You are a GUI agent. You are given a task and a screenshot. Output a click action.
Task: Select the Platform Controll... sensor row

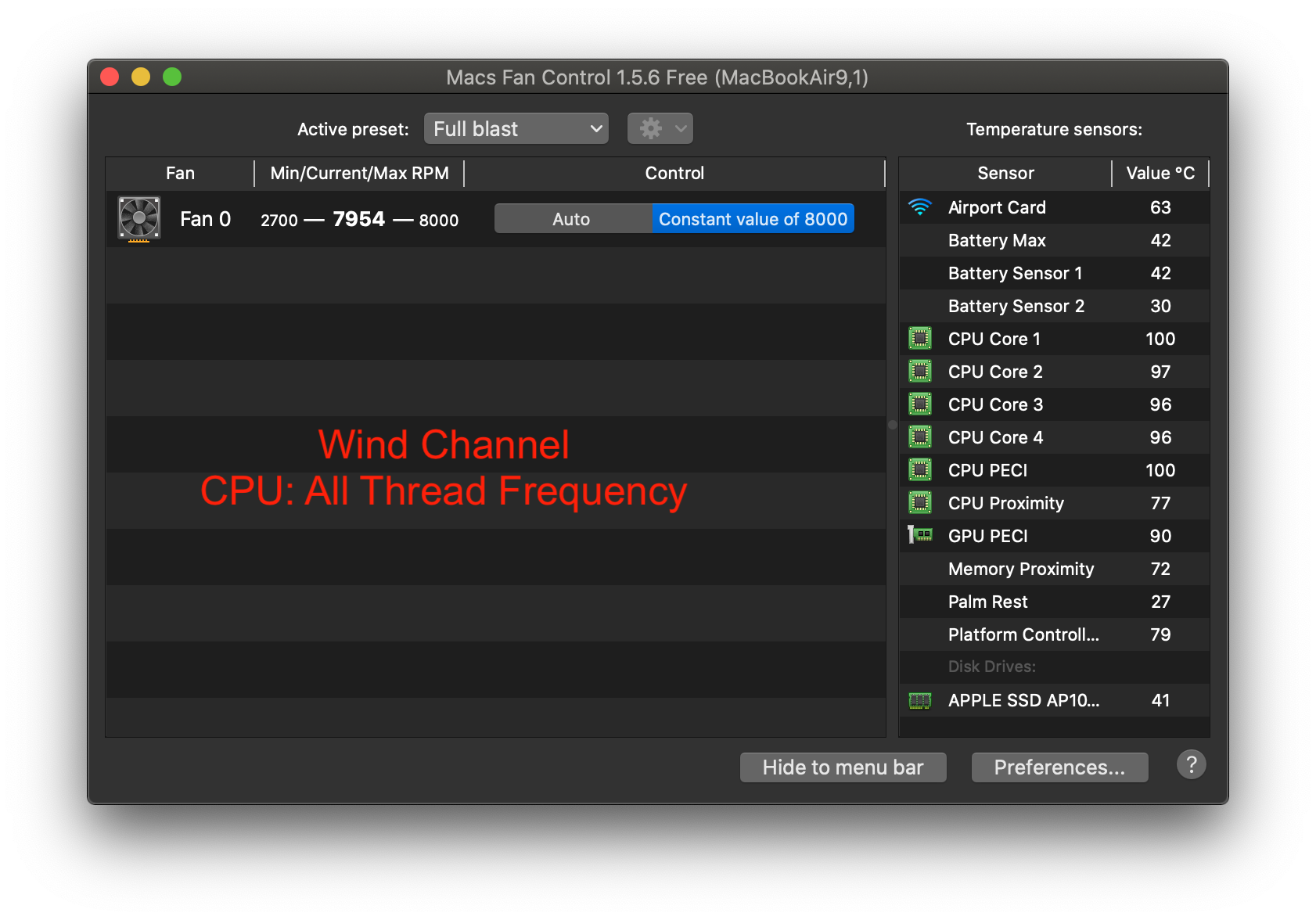click(x=1054, y=634)
